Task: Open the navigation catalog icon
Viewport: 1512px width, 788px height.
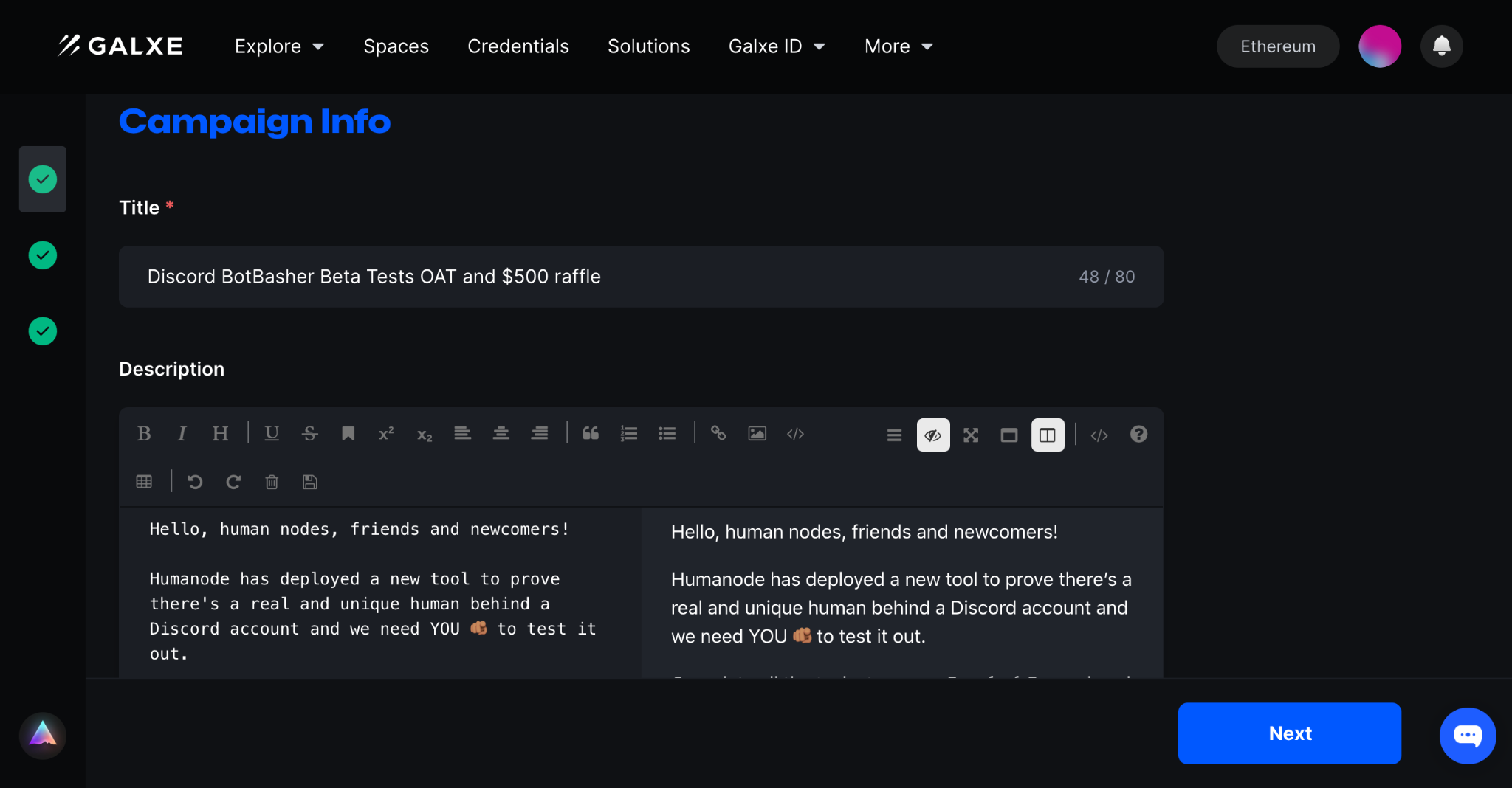Action: tap(894, 435)
